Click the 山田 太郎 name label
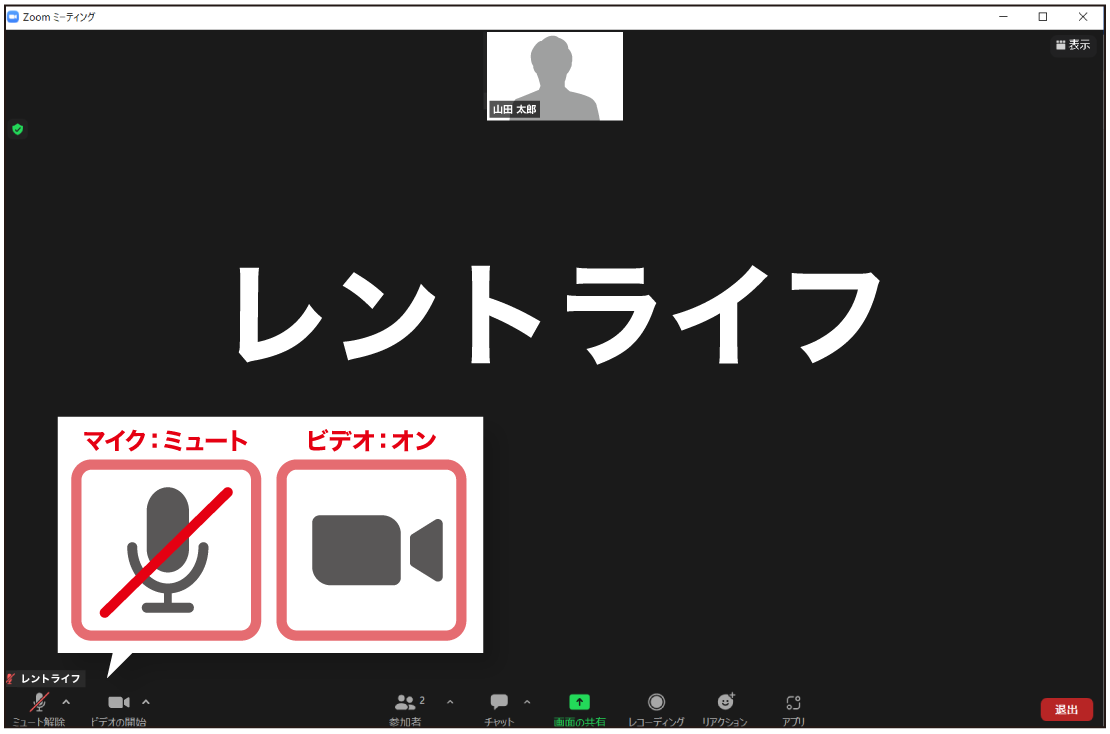Screen dimensions: 1110x734 pyautogui.click(x=515, y=109)
